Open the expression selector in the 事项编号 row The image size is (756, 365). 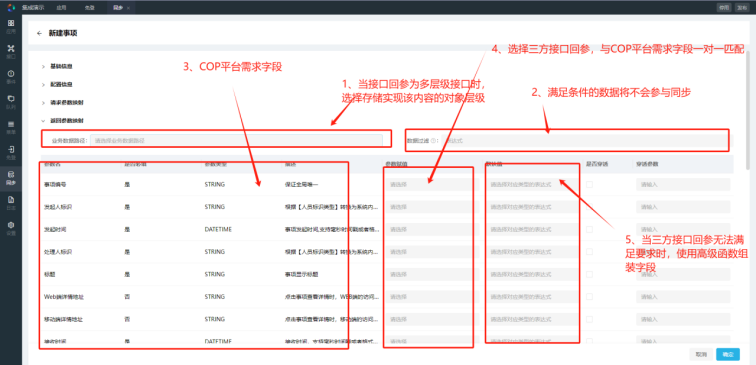point(532,184)
